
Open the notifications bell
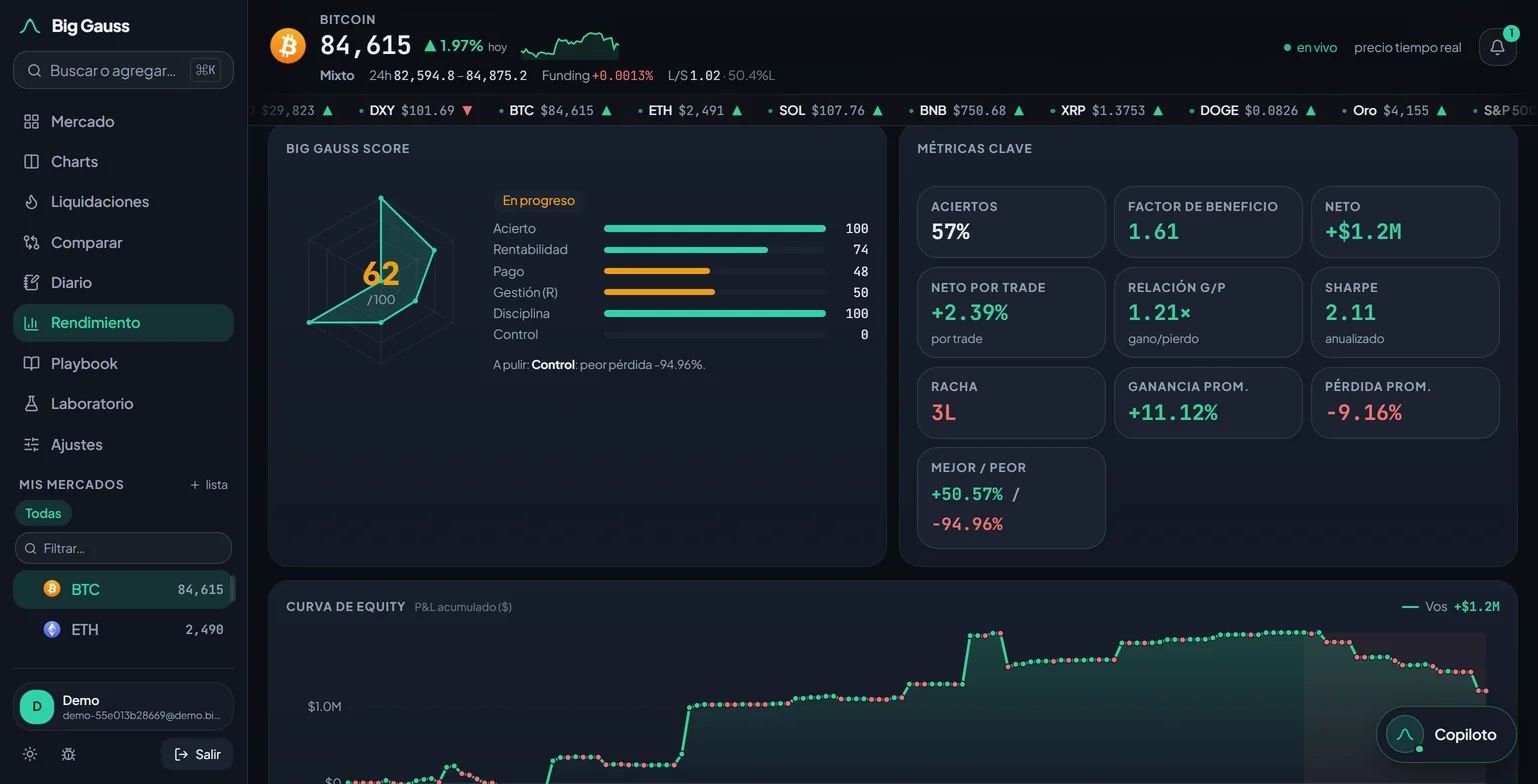point(1497,47)
